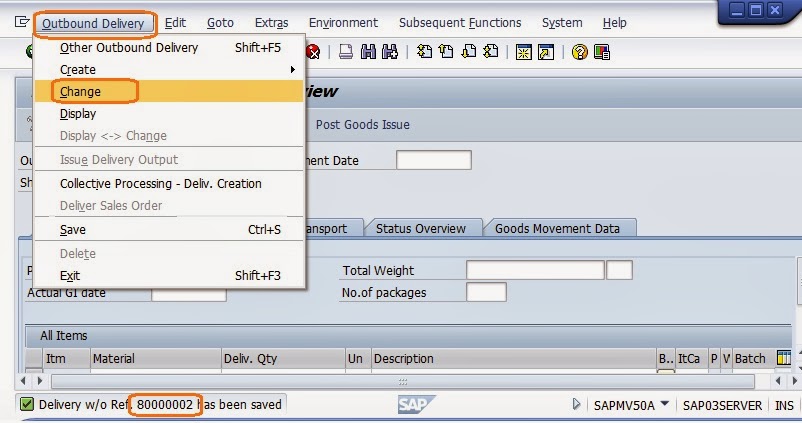The width and height of the screenshot is (802, 423).
Task: Click the weight unit field
Action: click(x=619, y=270)
